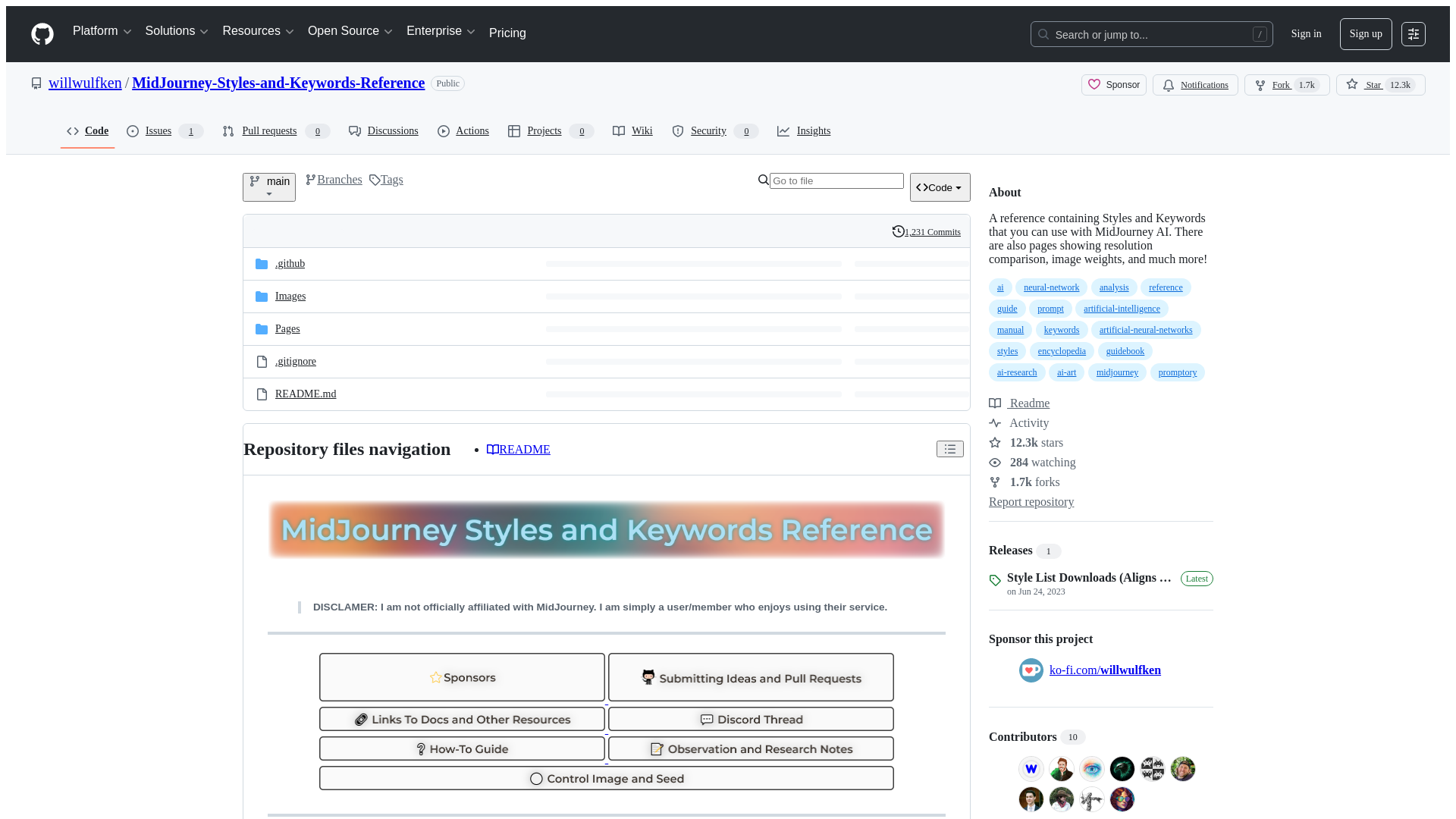Viewport: 1456px width, 819px height.
Task: Click the Ko-fi icon in Sponsor section
Action: (x=1031, y=670)
